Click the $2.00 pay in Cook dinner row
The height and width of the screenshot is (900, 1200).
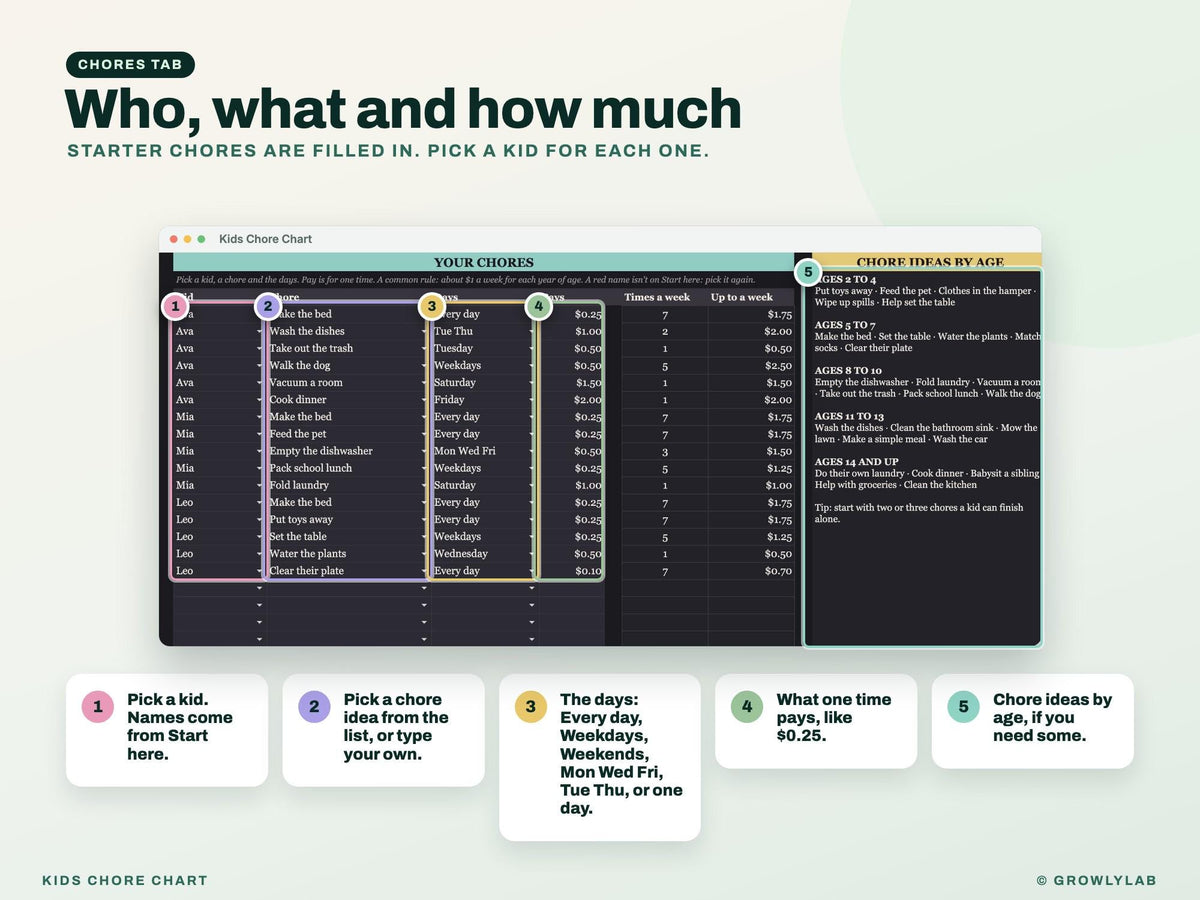pyautogui.click(x=589, y=400)
